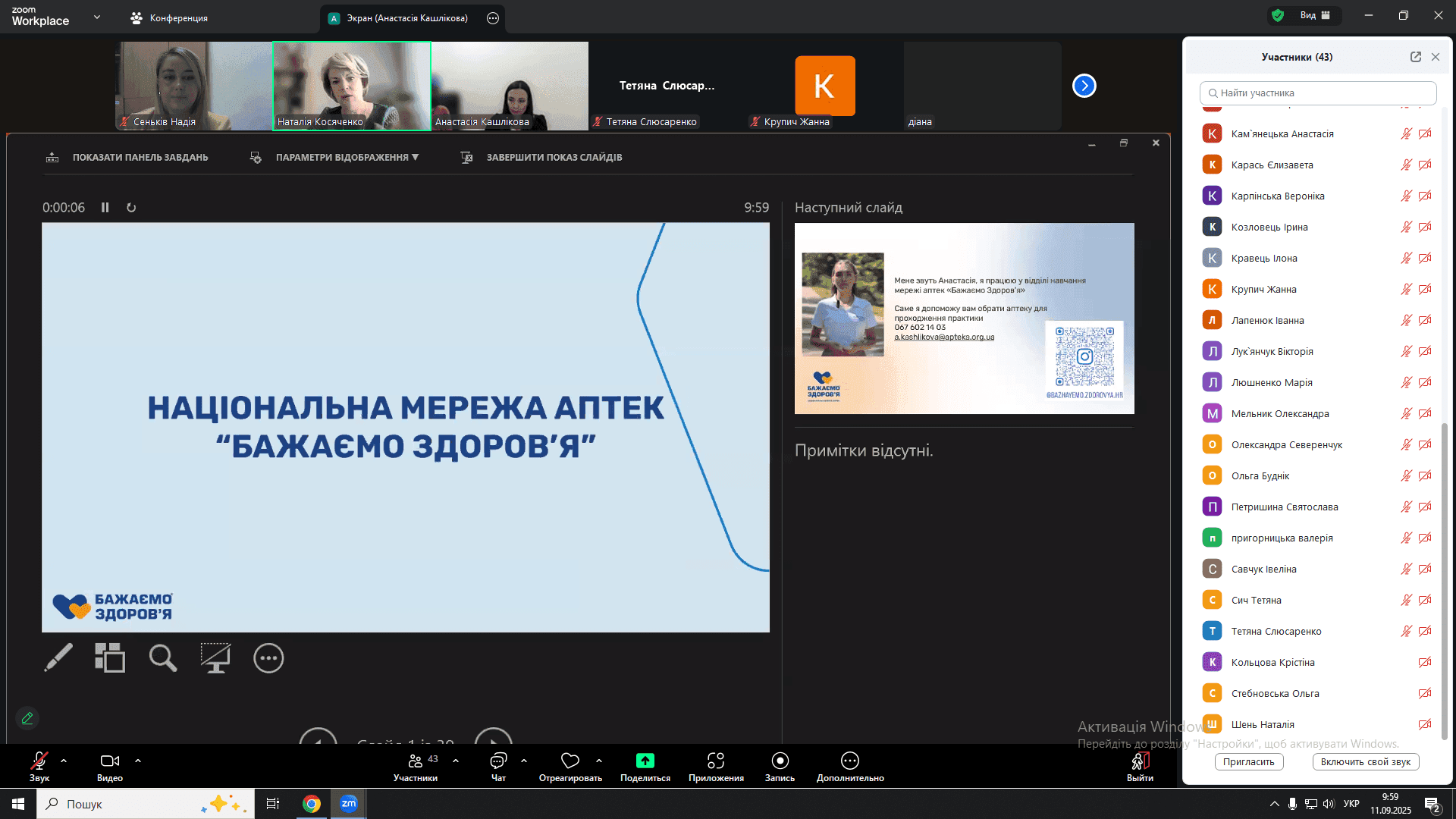This screenshot has height=819, width=1456.
Task: Select participant Мельник Олександра
Action: coord(1317,413)
